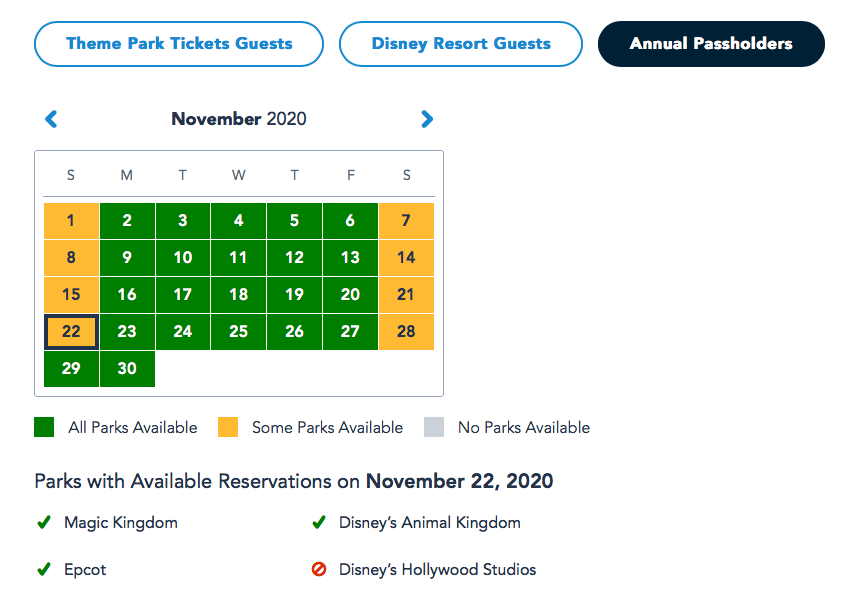Go to previous month with left arrow

(52, 119)
